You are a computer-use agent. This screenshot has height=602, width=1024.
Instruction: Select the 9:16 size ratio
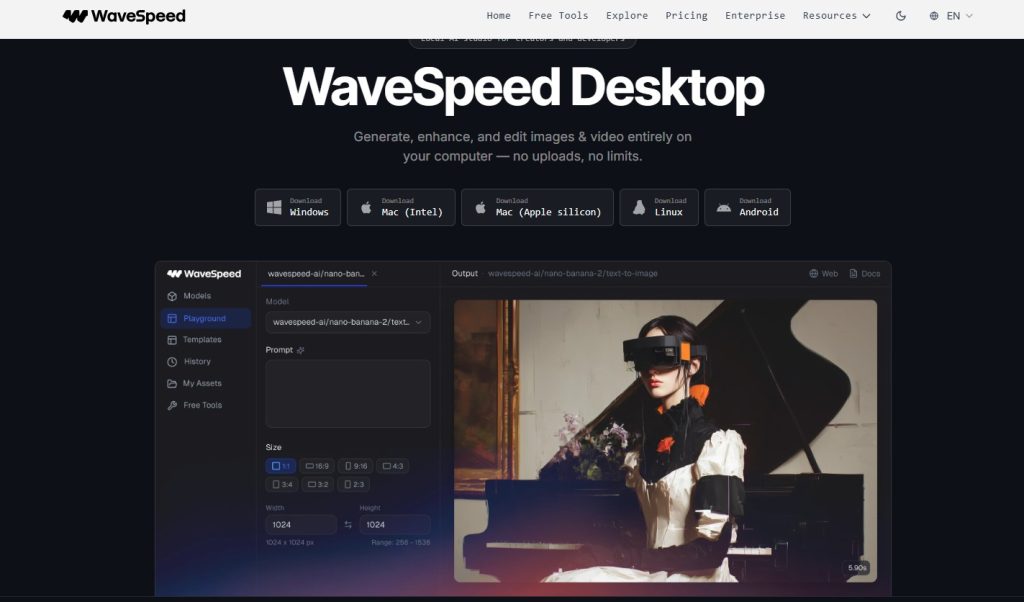(x=356, y=466)
